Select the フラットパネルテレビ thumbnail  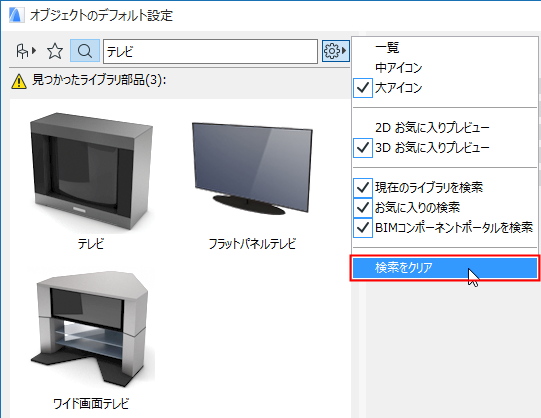point(252,169)
